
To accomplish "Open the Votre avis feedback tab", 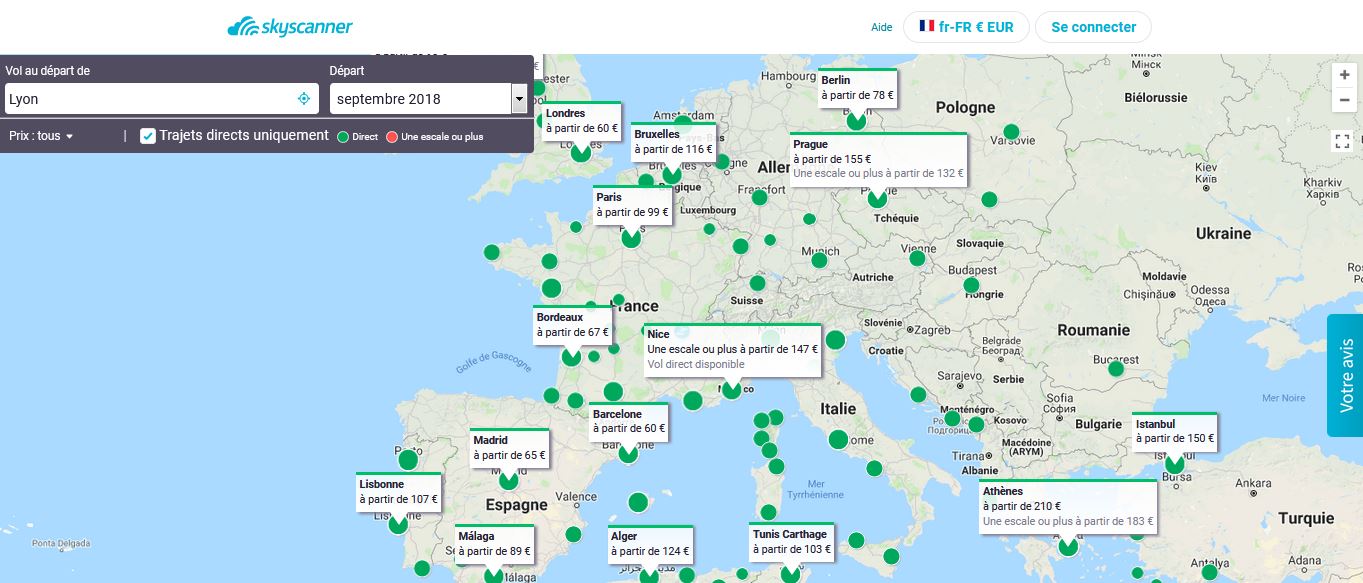I will [1345, 375].
